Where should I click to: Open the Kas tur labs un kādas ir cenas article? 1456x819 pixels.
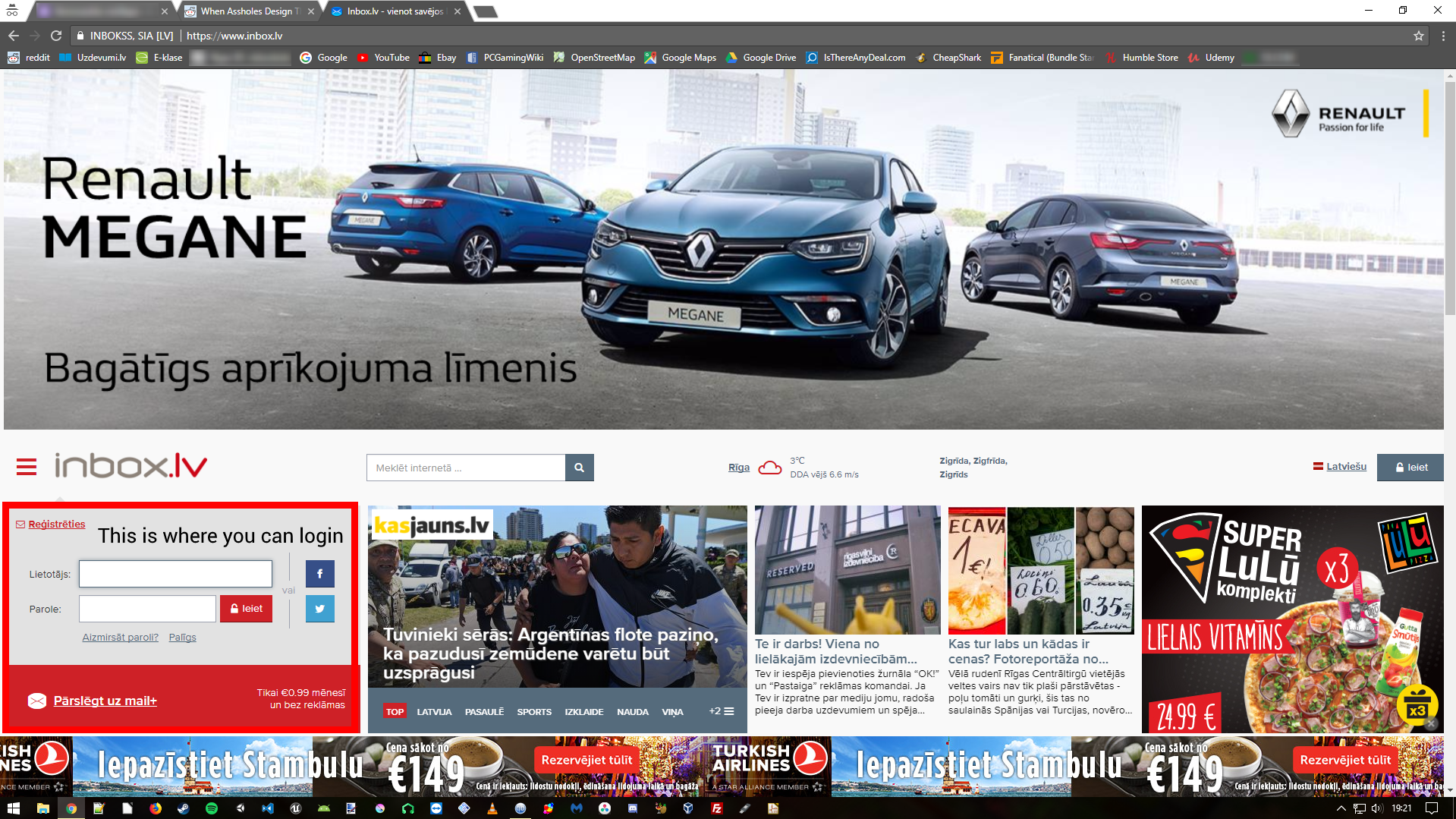tap(1041, 611)
